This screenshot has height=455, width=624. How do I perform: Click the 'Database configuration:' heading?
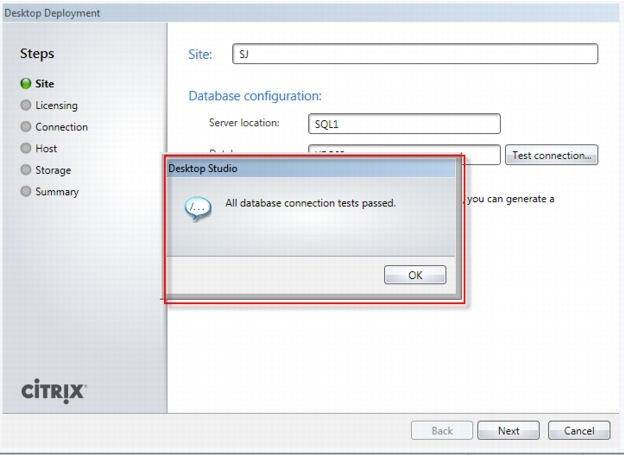point(255,96)
